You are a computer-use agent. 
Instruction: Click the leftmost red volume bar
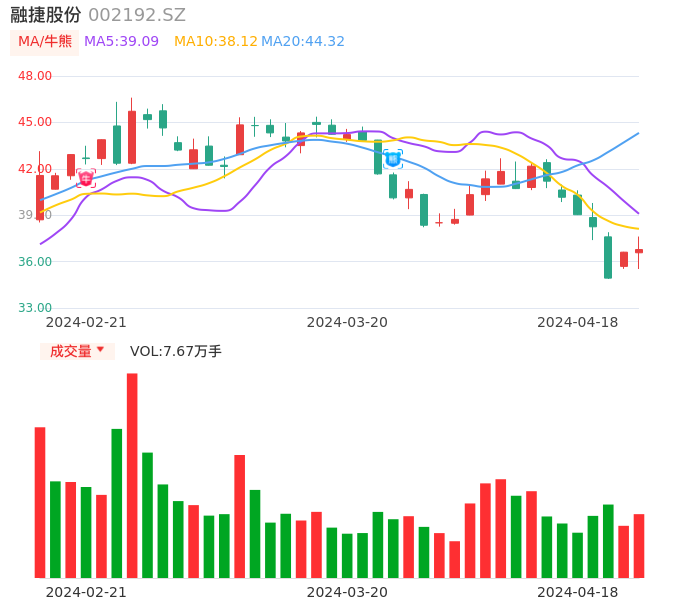pyautogui.click(x=40, y=502)
